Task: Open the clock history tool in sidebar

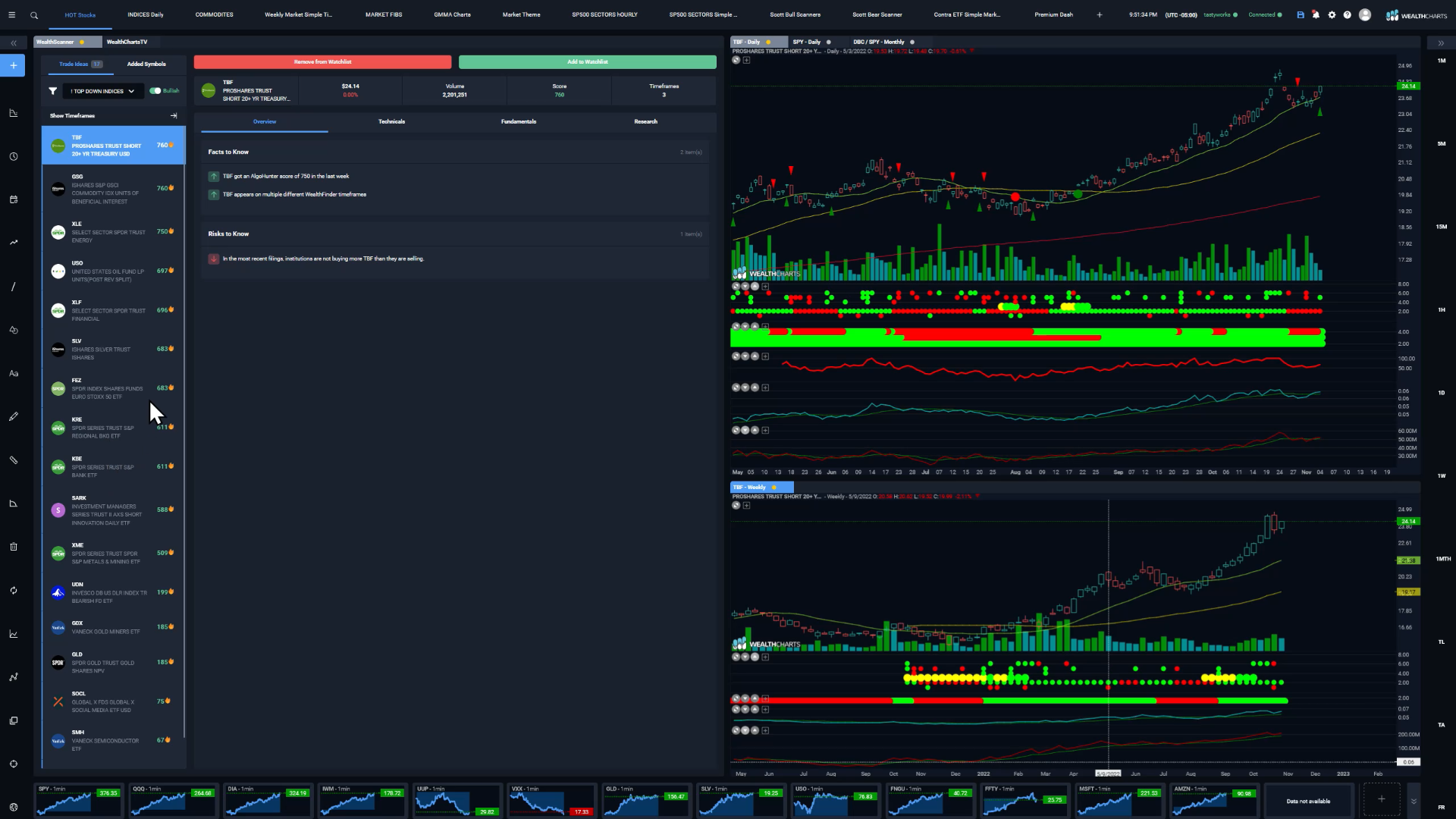Action: pyautogui.click(x=13, y=156)
